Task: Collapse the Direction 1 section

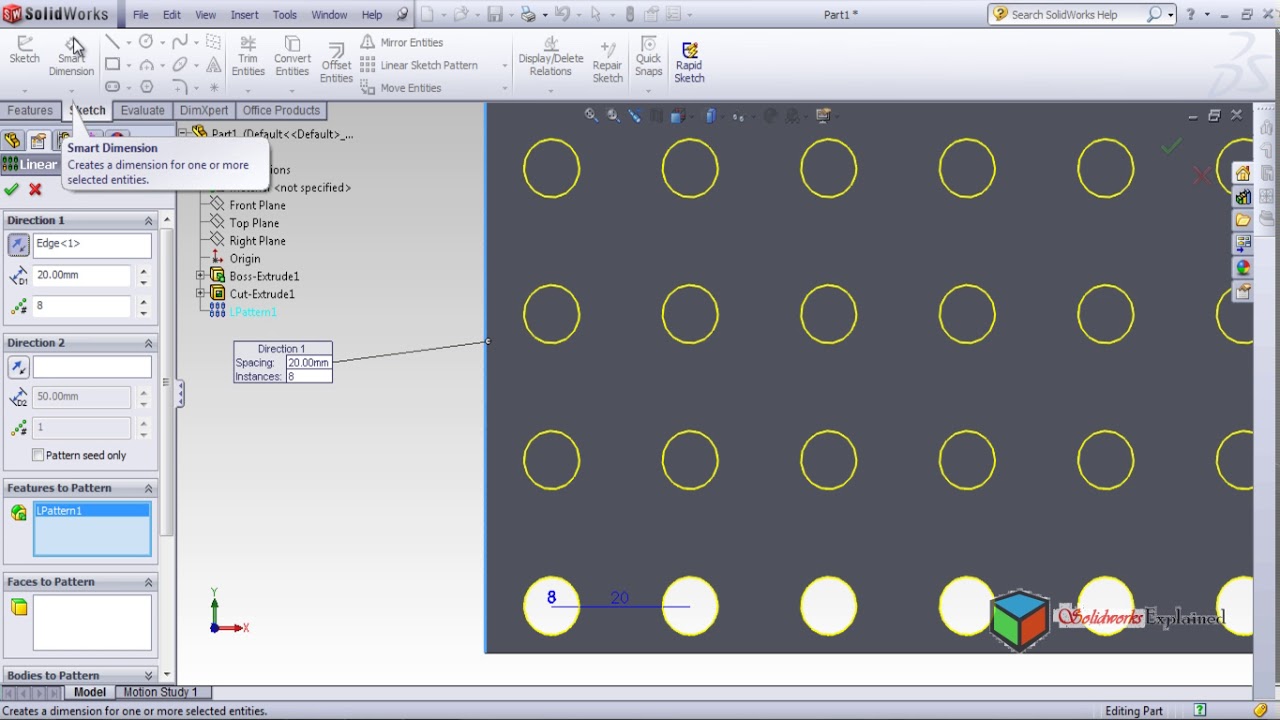Action: pos(149,220)
